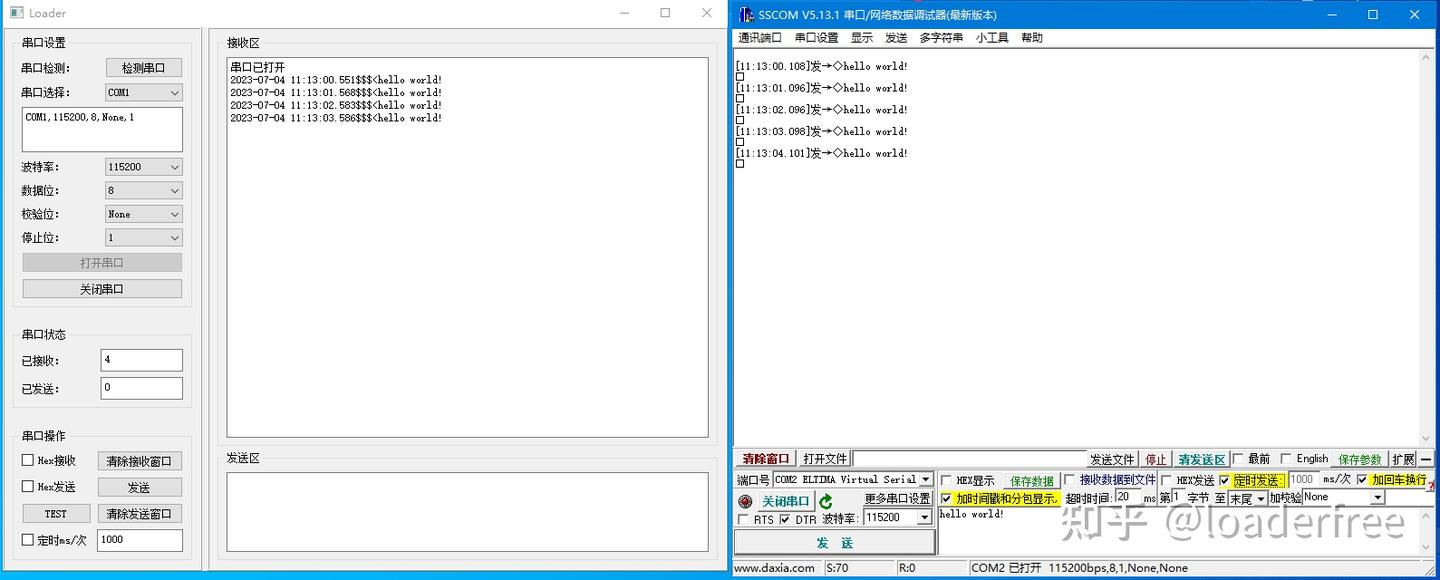Enable Hex接收 in the Loader window
The image size is (1440, 580).
pos(26,460)
